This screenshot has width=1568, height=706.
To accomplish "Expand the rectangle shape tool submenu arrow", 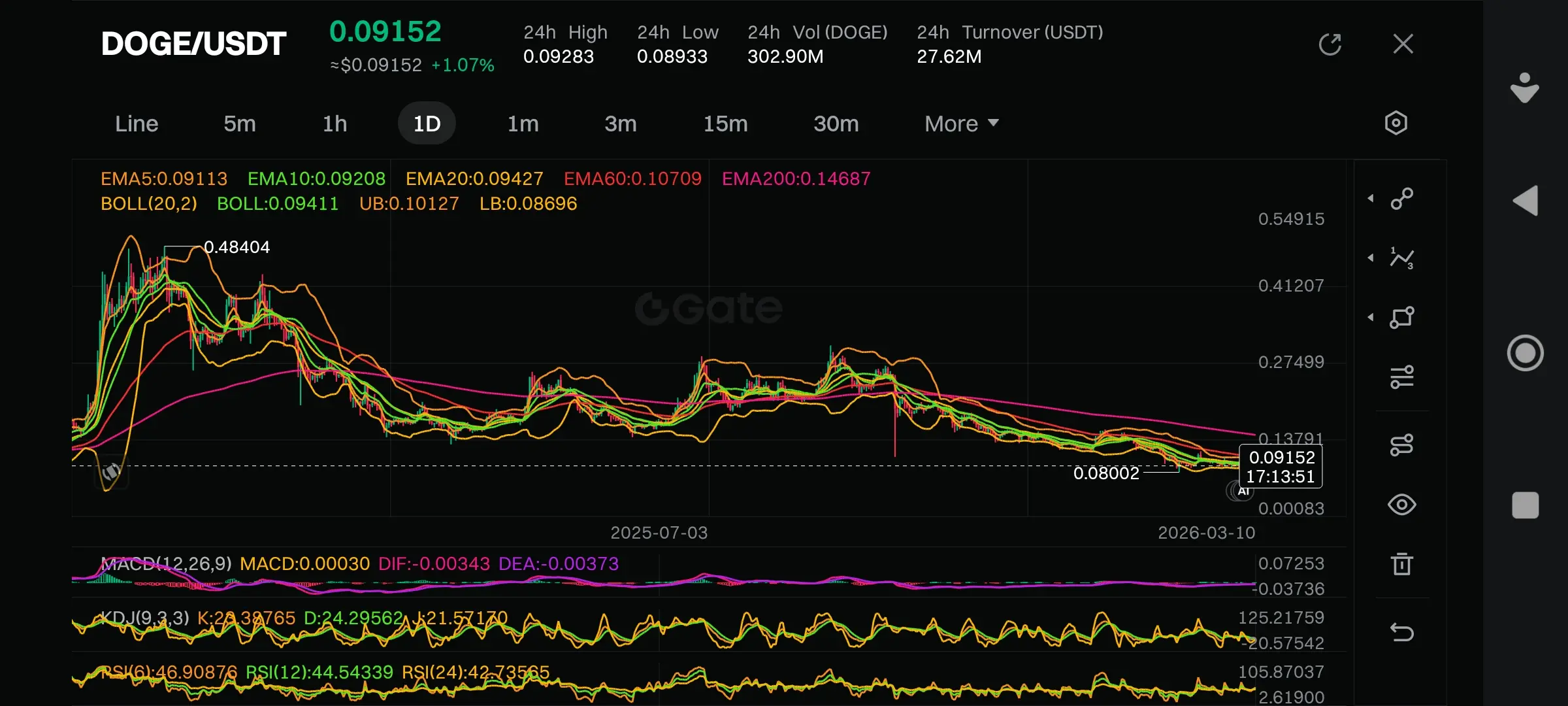I will (1371, 318).
